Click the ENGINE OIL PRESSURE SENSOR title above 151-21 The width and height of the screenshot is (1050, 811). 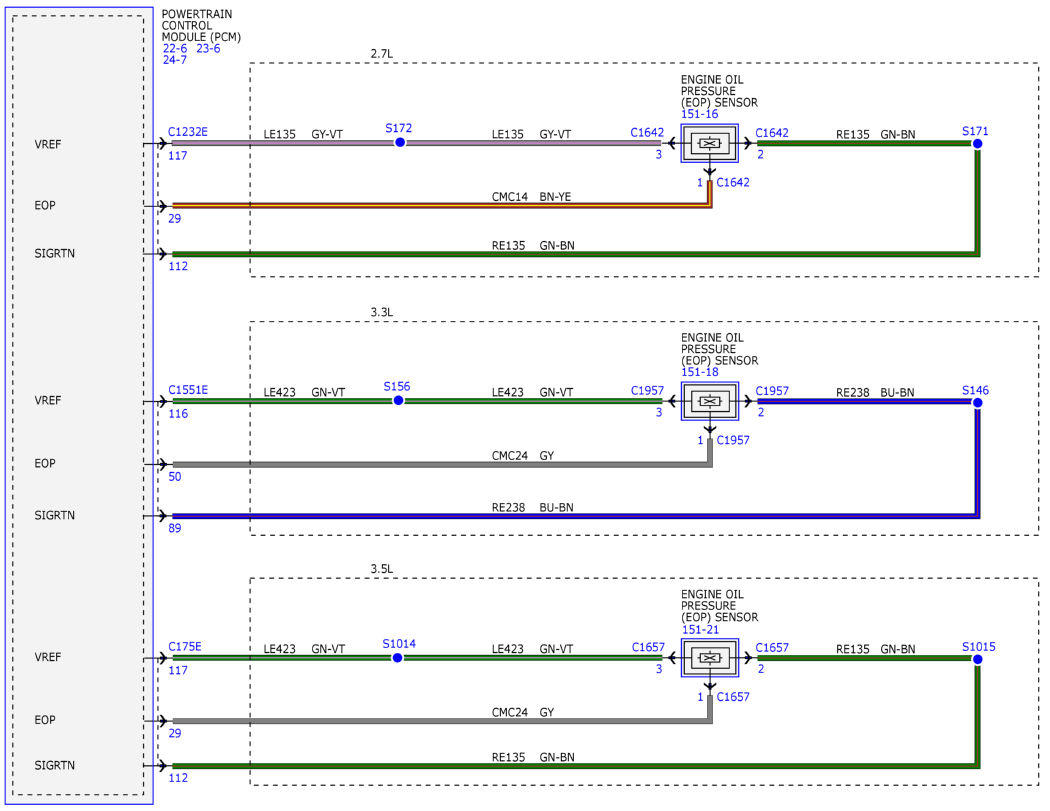point(719,606)
